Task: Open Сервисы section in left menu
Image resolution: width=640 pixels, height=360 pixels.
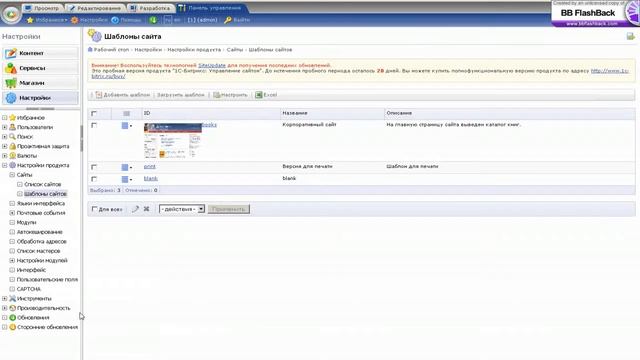Action: click(x=40, y=68)
